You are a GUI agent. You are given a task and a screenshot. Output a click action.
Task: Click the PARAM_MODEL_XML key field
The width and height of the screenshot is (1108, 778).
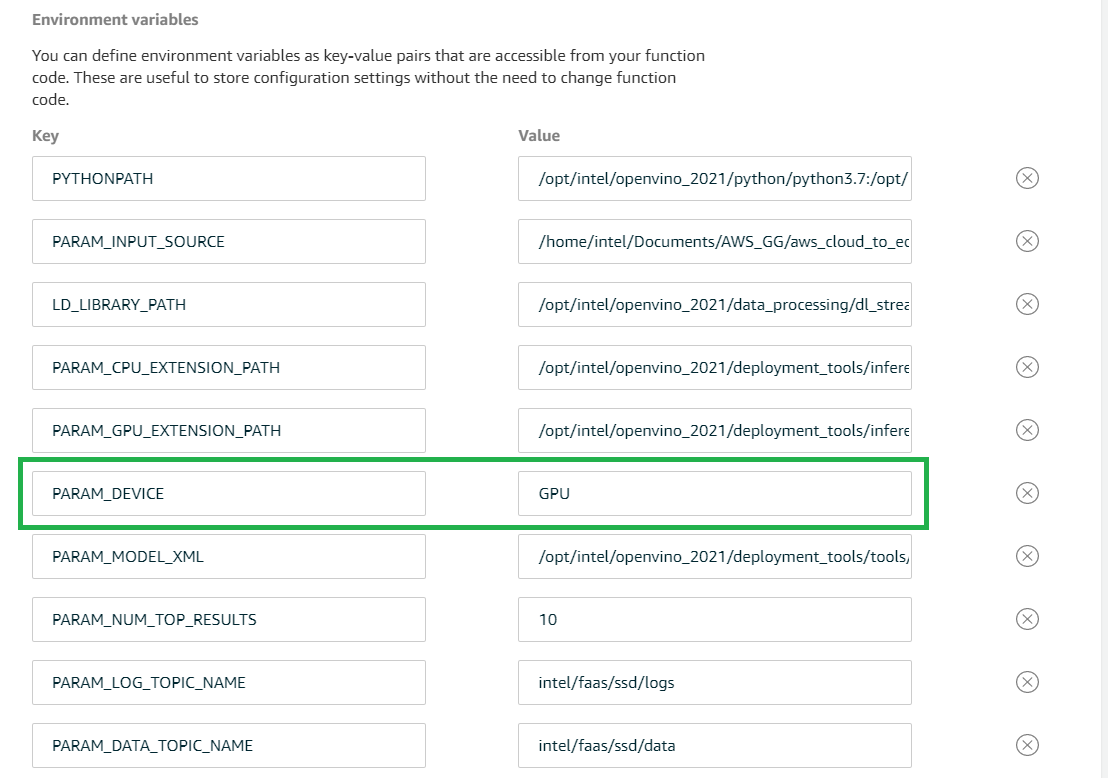[228, 556]
